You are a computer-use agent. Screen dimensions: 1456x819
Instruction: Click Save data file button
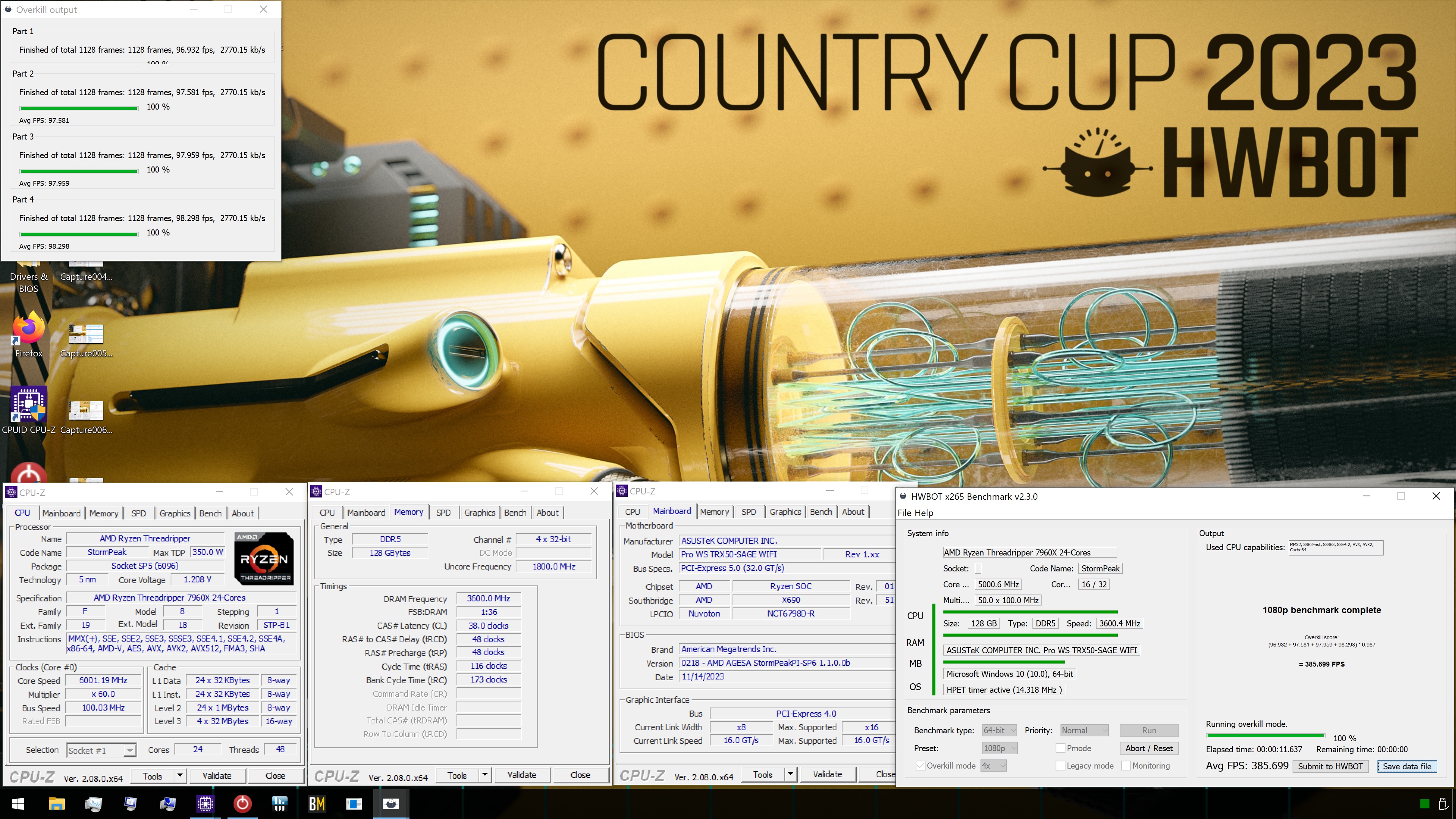point(1406,766)
